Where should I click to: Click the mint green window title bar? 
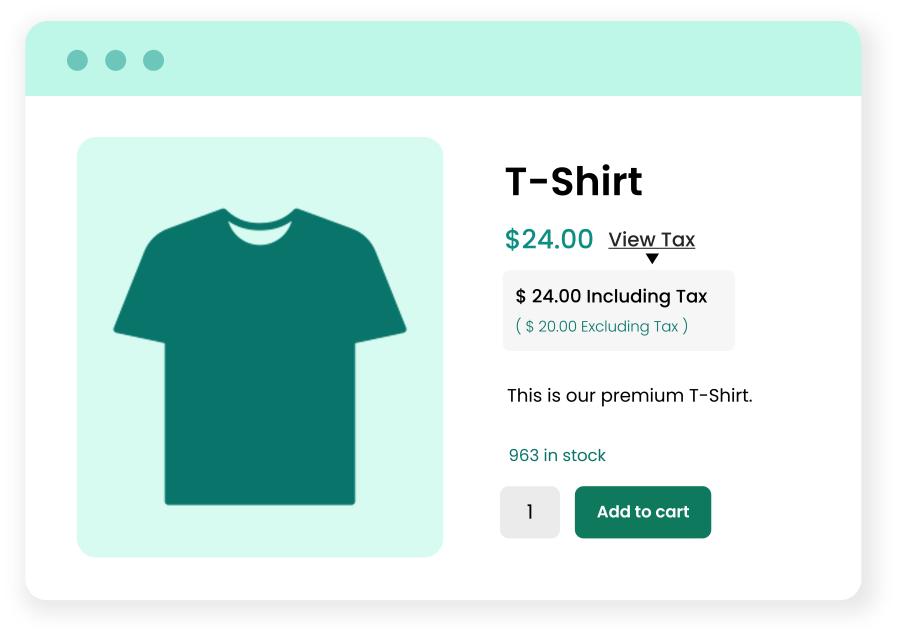tap(500, 60)
